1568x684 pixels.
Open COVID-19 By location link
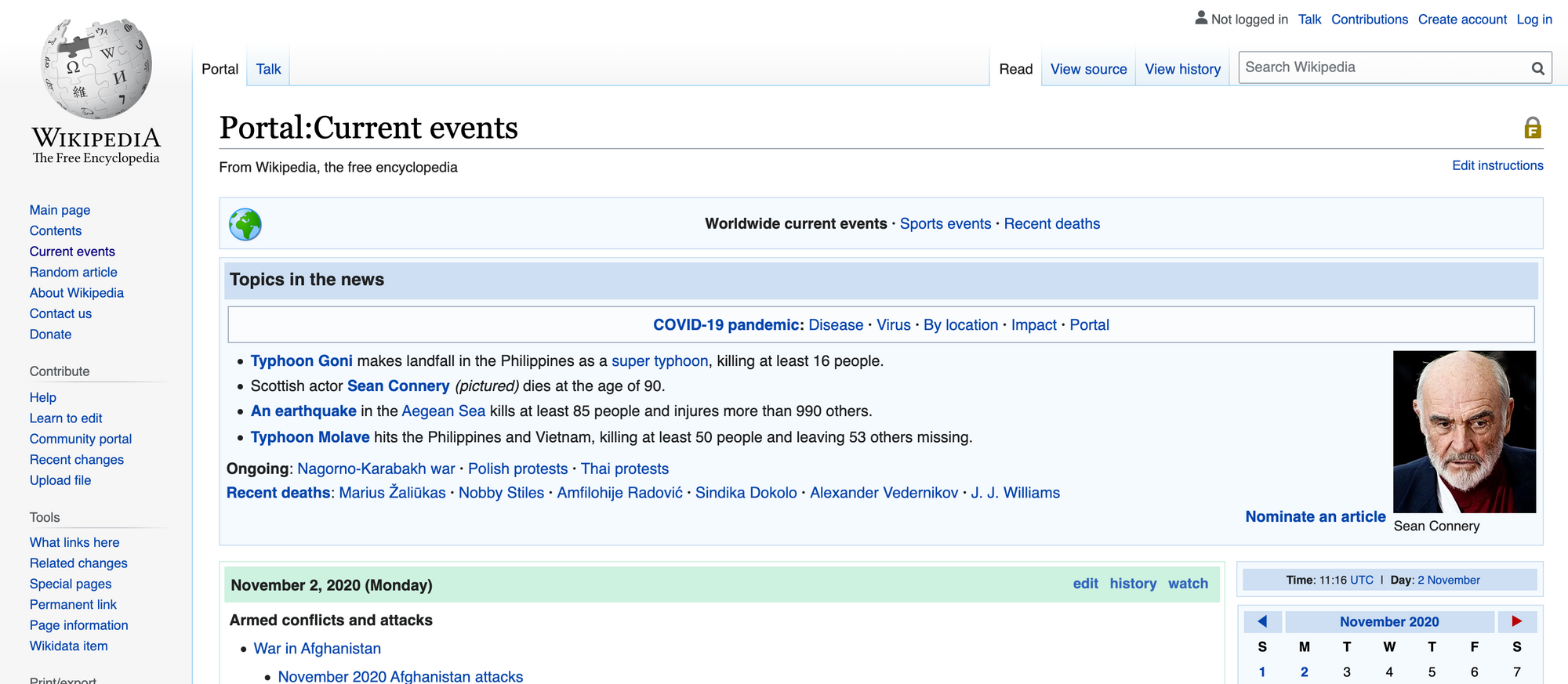tap(960, 324)
